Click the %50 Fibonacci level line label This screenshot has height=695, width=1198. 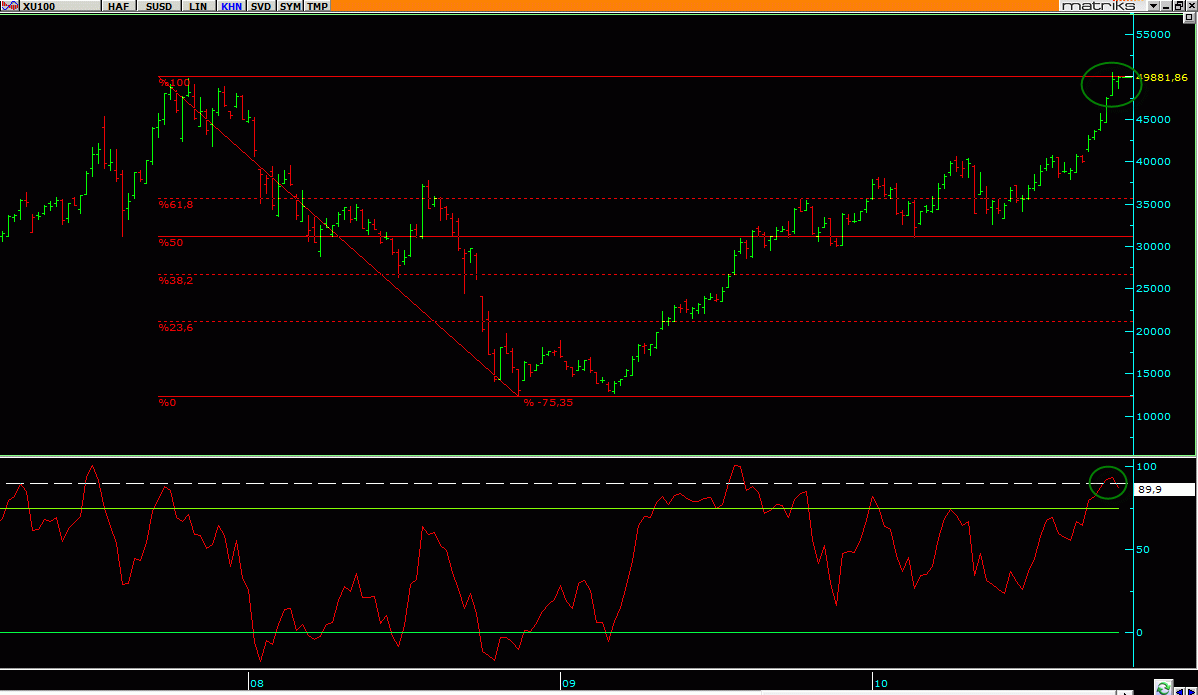[x=171, y=242]
